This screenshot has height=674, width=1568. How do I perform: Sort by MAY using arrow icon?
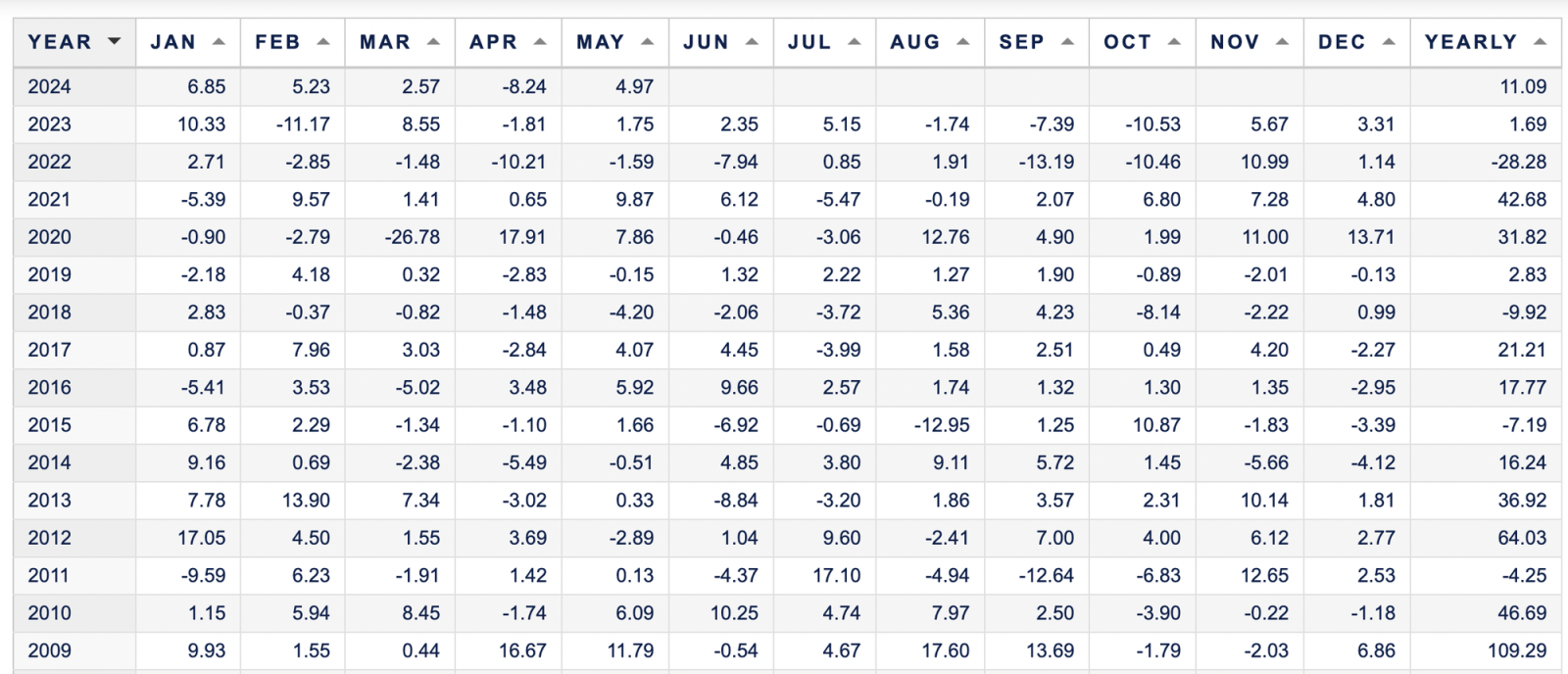[647, 42]
